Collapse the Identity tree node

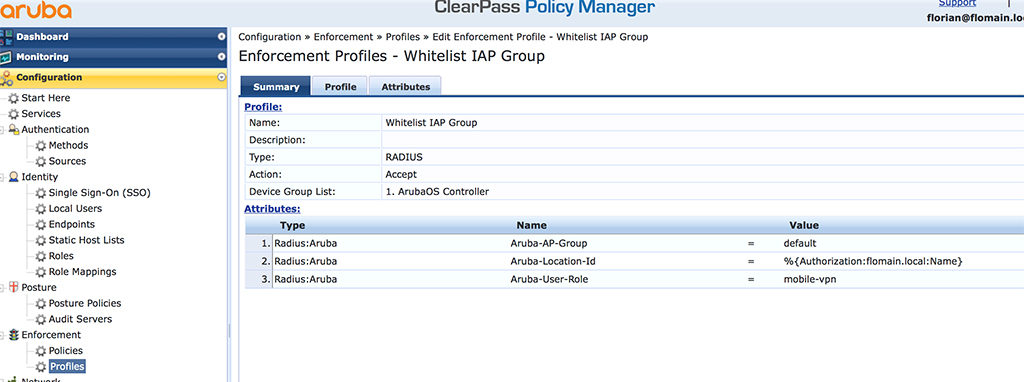click(3, 177)
